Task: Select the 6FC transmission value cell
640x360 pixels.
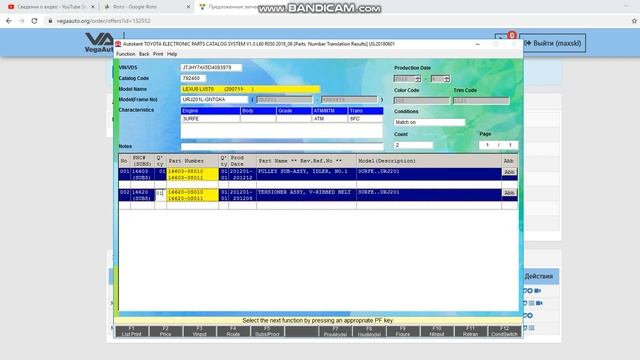Action: (x=365, y=119)
